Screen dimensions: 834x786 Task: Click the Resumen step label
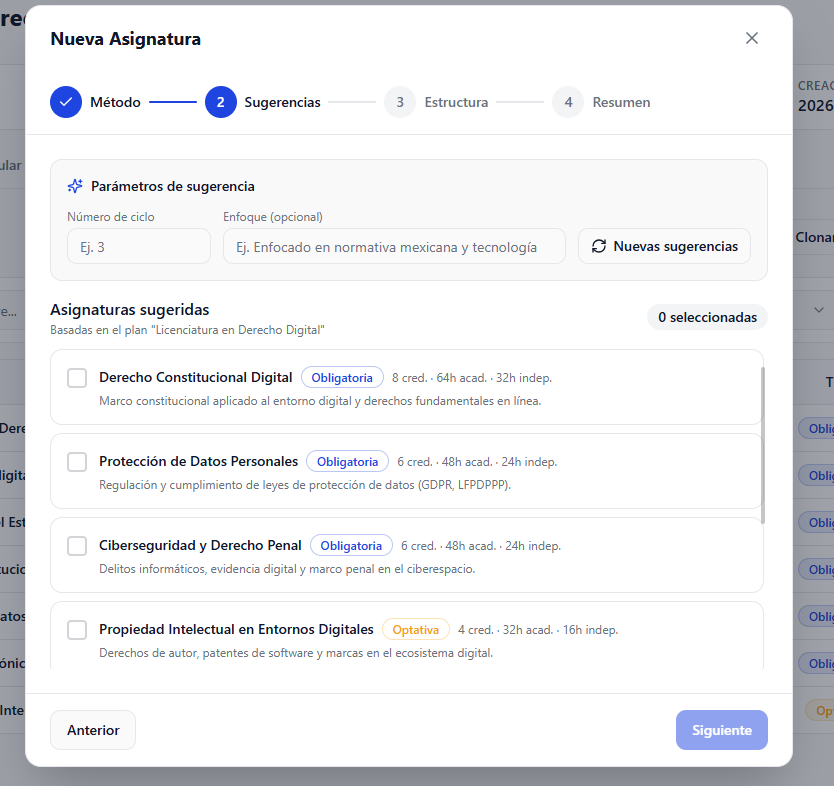coord(621,102)
